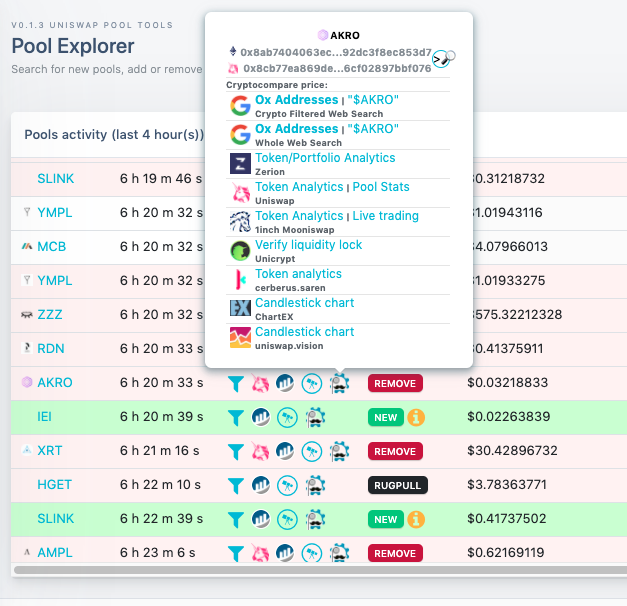
Task: Open cerberus.saren Token analytics link
Action: [x=298, y=274]
